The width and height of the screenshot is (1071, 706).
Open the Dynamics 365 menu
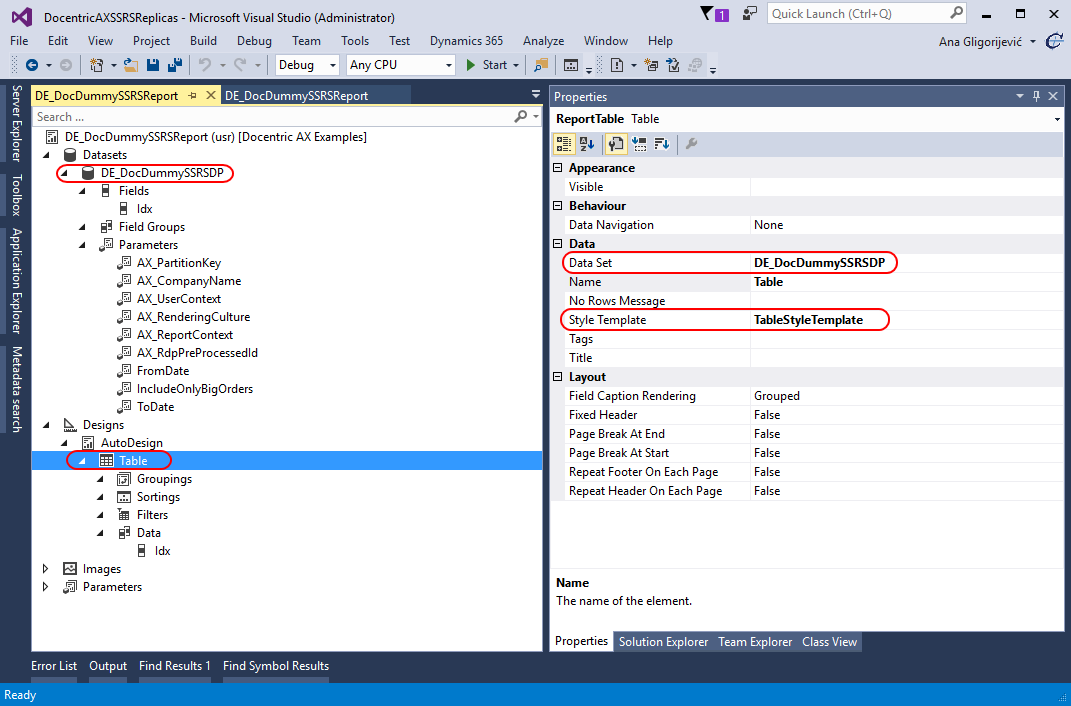click(467, 41)
